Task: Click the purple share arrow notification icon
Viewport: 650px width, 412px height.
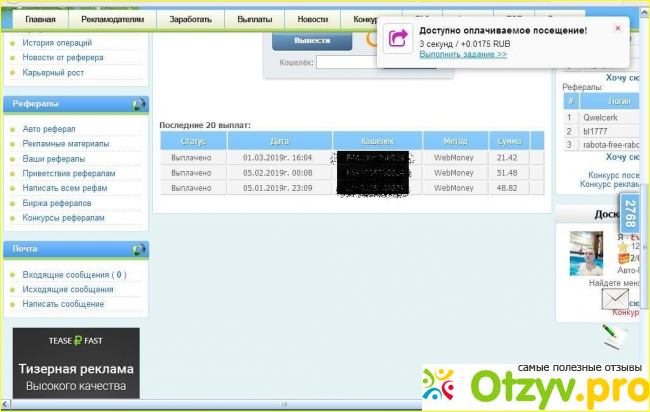Action: click(398, 39)
